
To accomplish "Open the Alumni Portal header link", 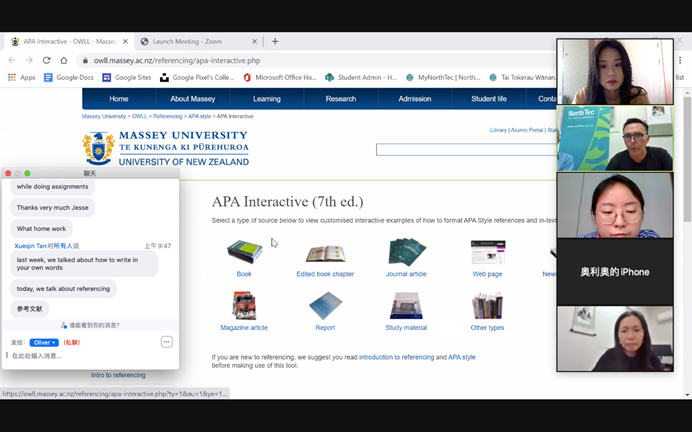I will 527,130.
